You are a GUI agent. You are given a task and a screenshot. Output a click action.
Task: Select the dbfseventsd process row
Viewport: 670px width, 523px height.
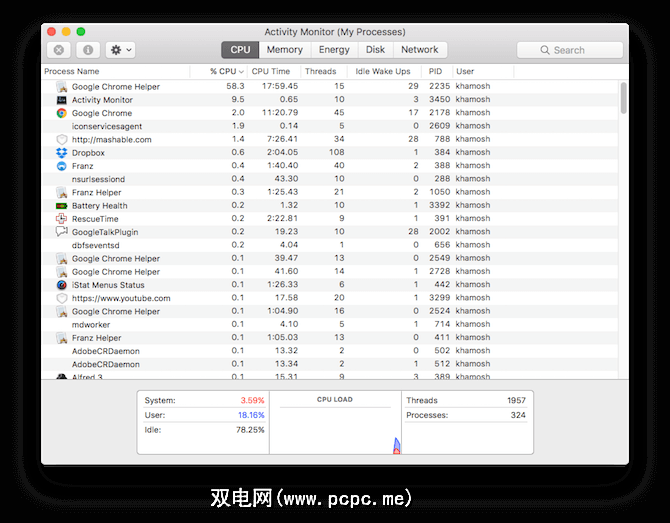pyautogui.click(x=330, y=246)
